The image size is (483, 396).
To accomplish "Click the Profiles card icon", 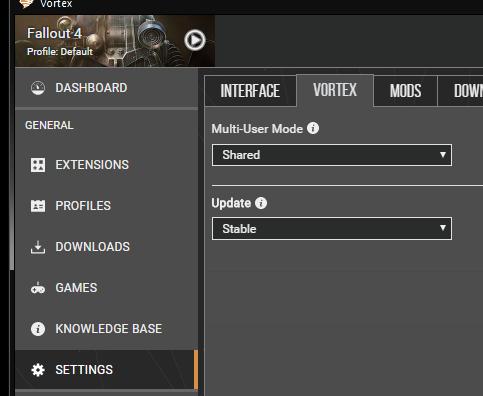I will (38, 206).
